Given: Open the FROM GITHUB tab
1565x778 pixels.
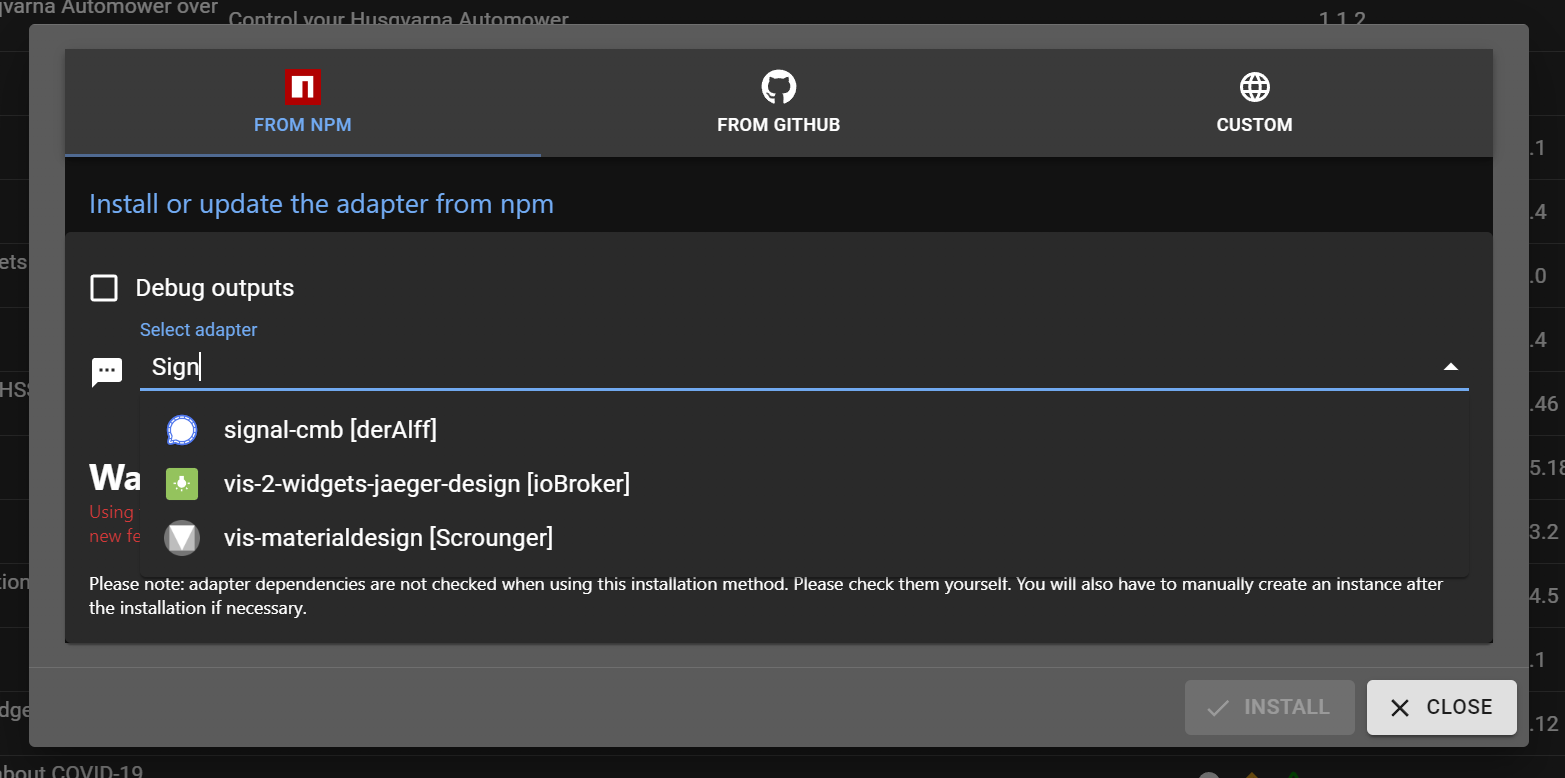Looking at the screenshot, I should pos(779,103).
